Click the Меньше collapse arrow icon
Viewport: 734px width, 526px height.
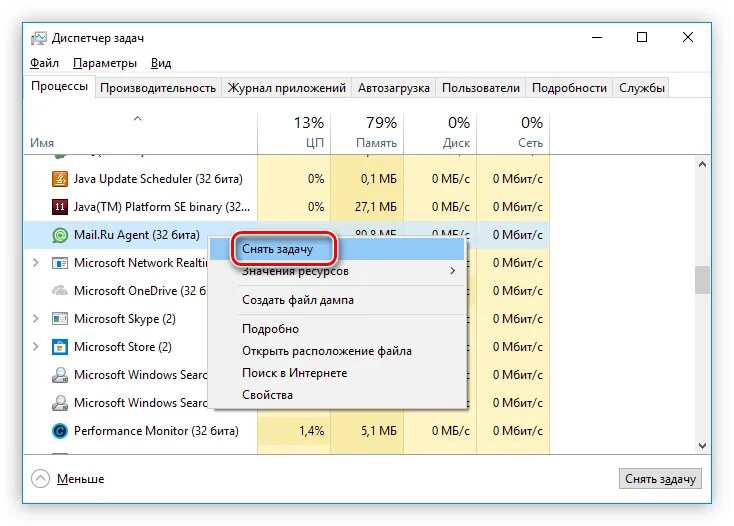pos(40,478)
